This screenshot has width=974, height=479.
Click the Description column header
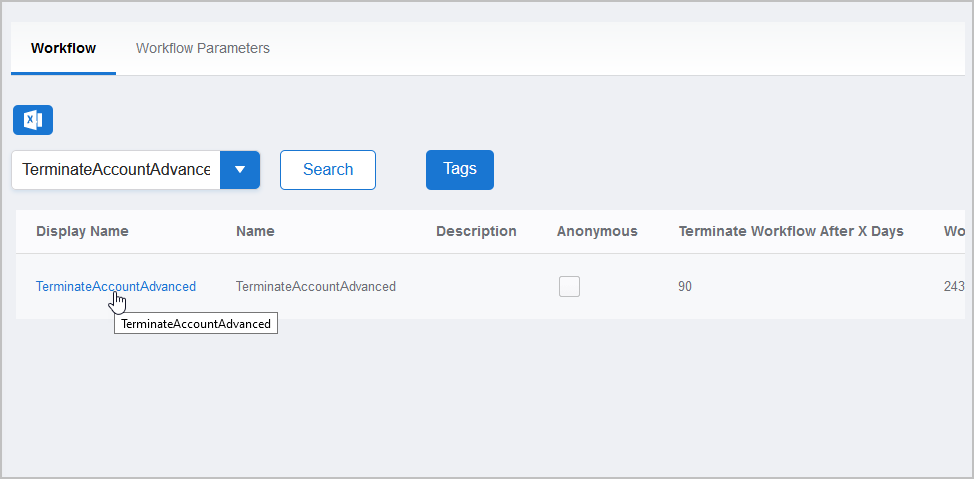pos(476,231)
